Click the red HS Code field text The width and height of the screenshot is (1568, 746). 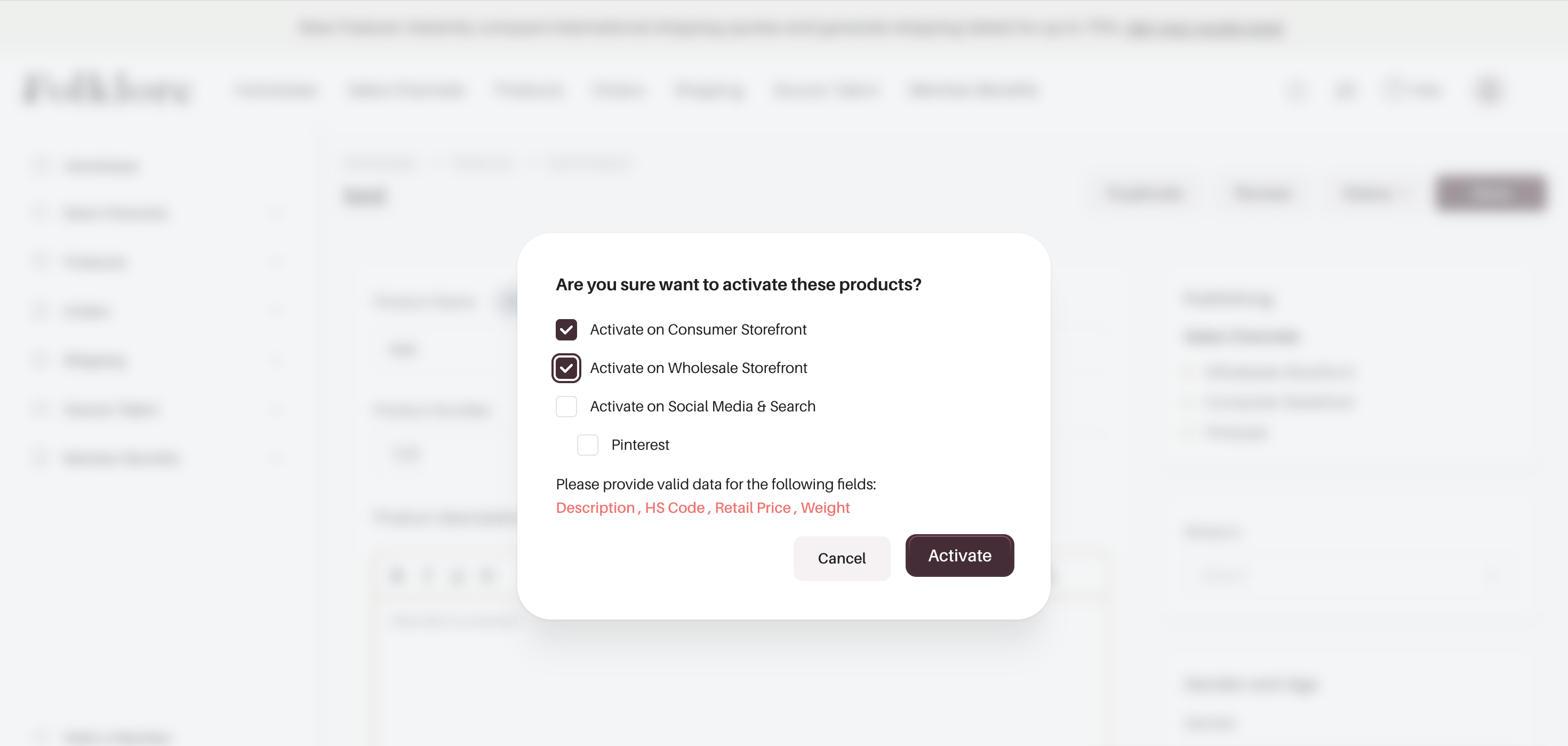click(x=675, y=507)
